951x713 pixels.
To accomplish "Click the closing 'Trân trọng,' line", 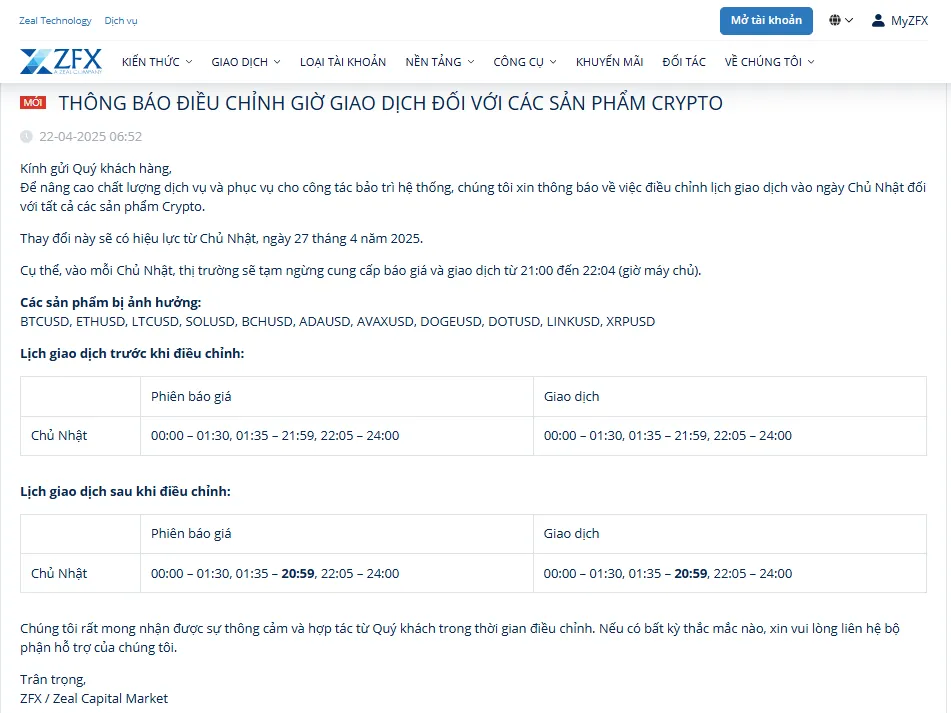I will coord(53,679).
